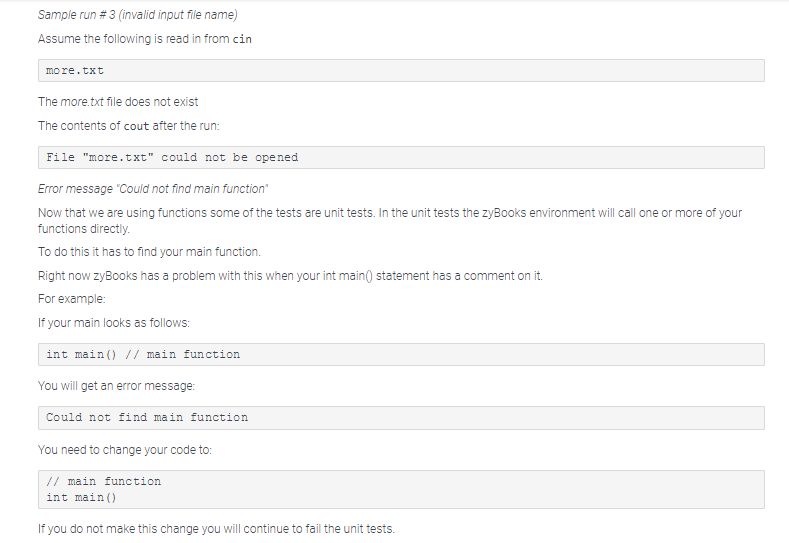789x543 pixels.
Task: Click 'Assume the following is read in' sentence
Action: coord(145,39)
